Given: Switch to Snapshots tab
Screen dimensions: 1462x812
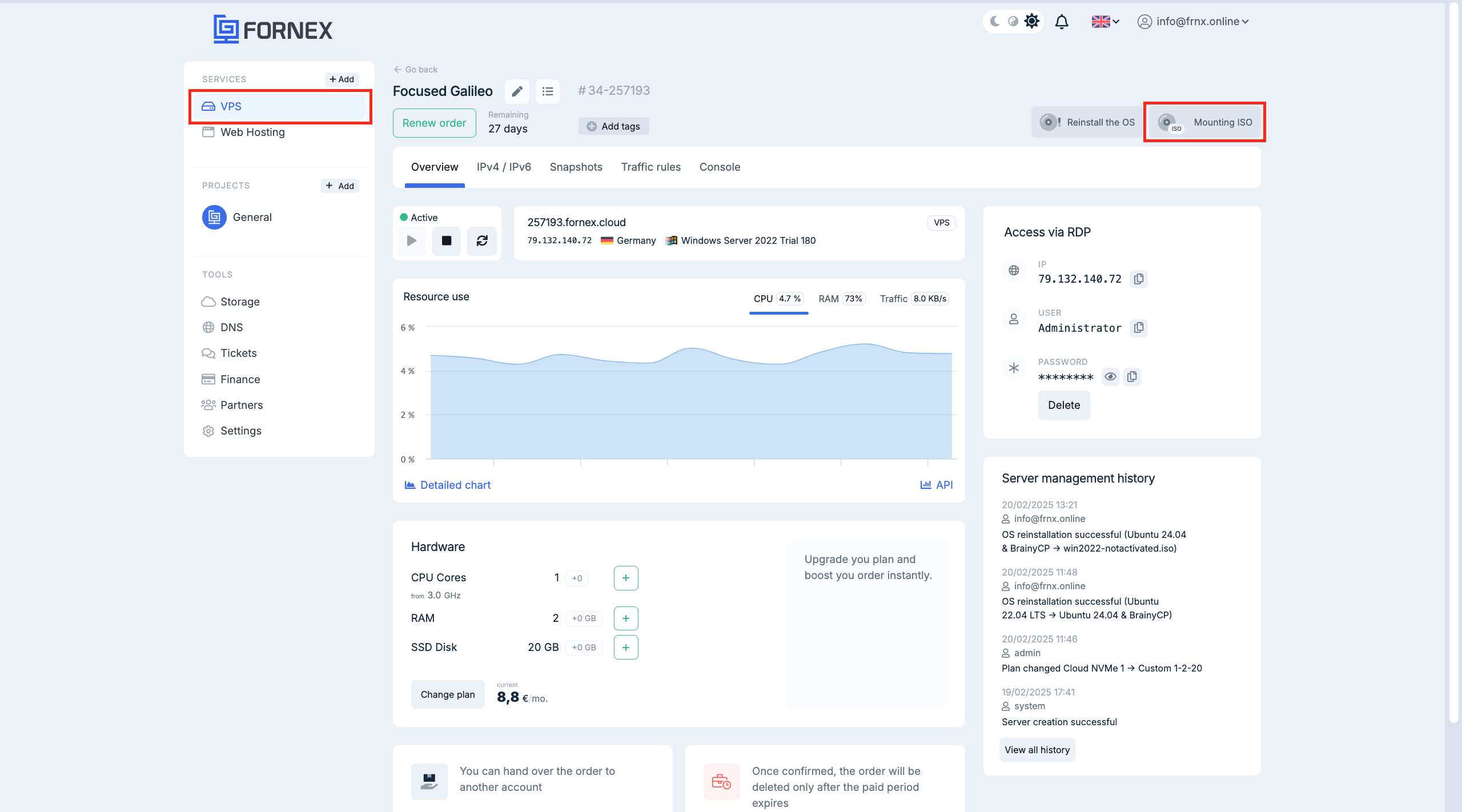Looking at the screenshot, I should [x=576, y=167].
